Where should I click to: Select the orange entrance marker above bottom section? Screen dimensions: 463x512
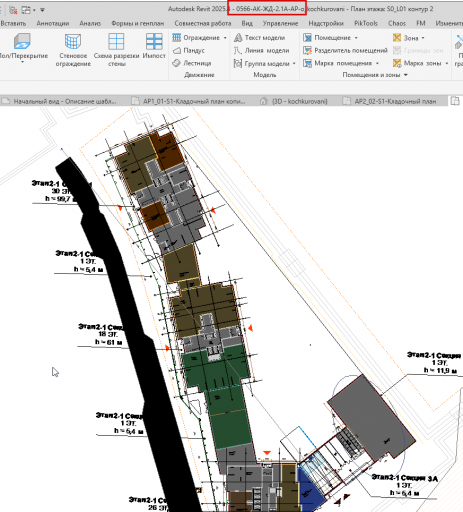pyautogui.click(x=267, y=453)
